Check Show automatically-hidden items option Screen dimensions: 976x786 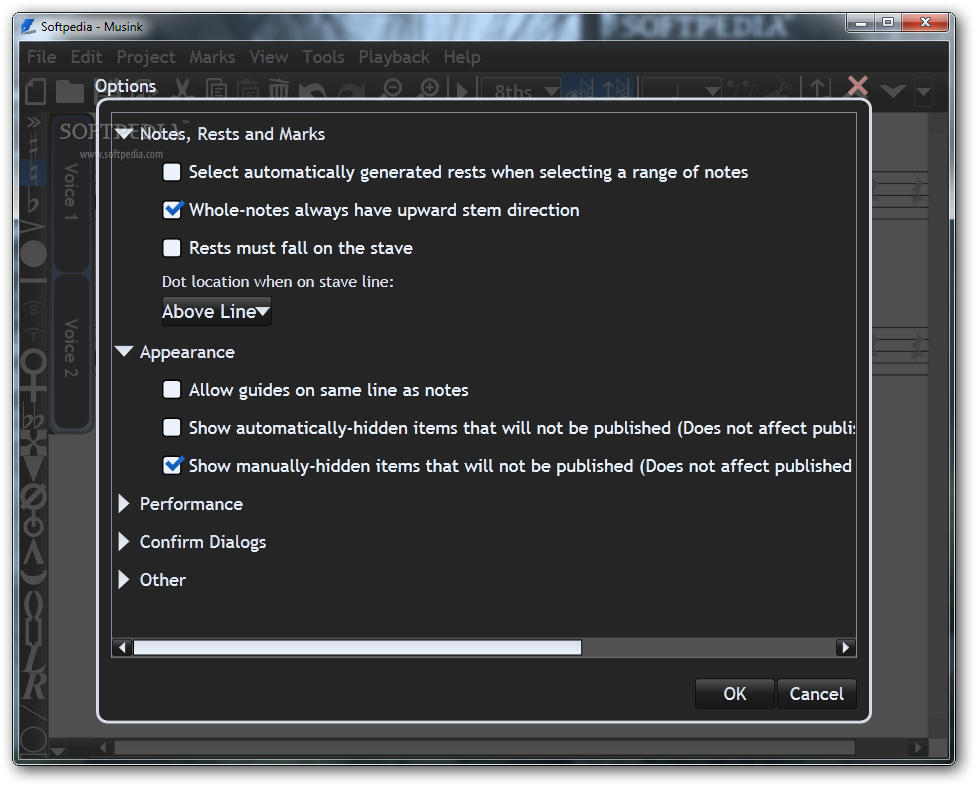tap(172, 428)
